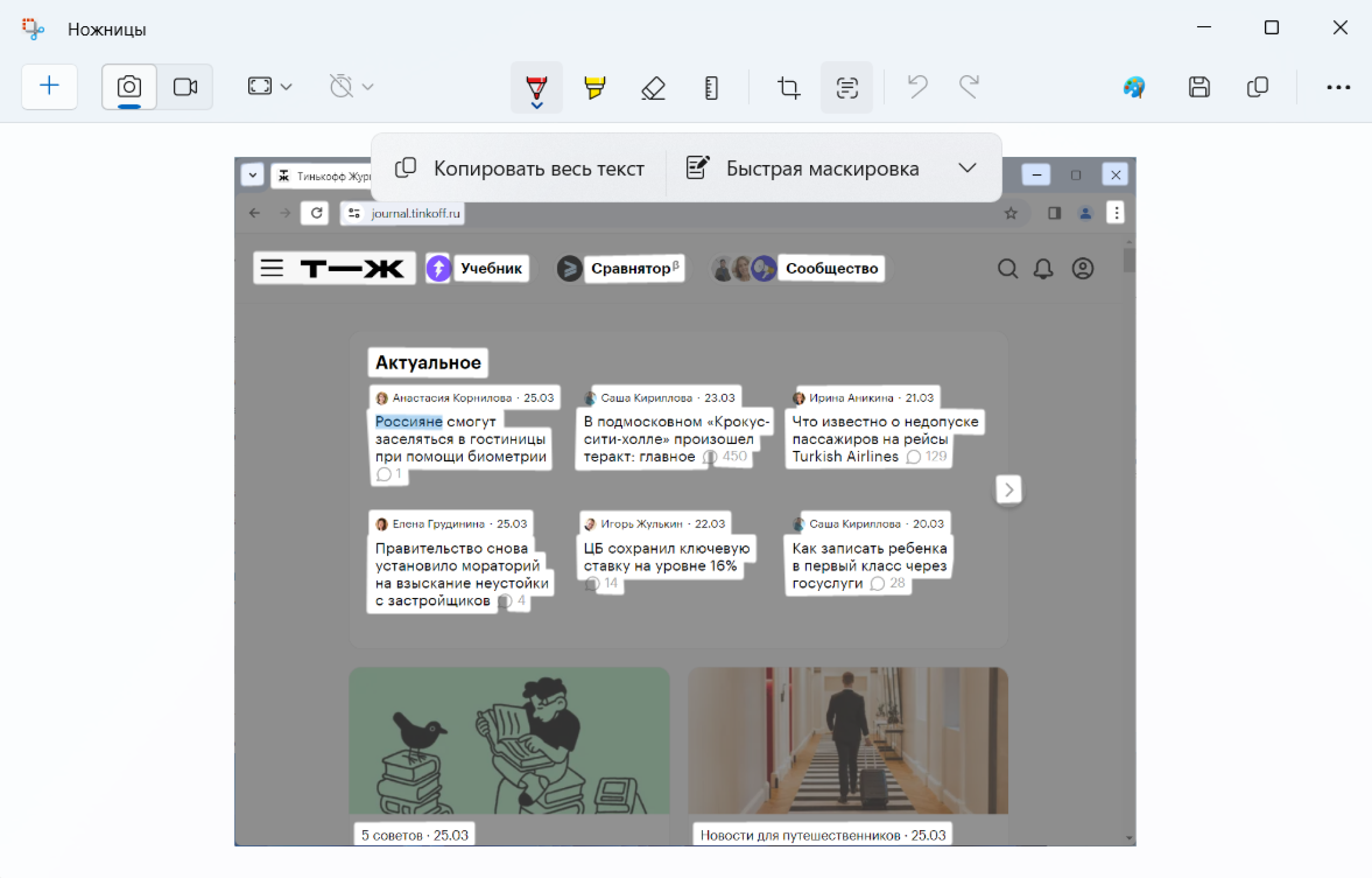Click the site info icon in address bar

[x=354, y=213]
